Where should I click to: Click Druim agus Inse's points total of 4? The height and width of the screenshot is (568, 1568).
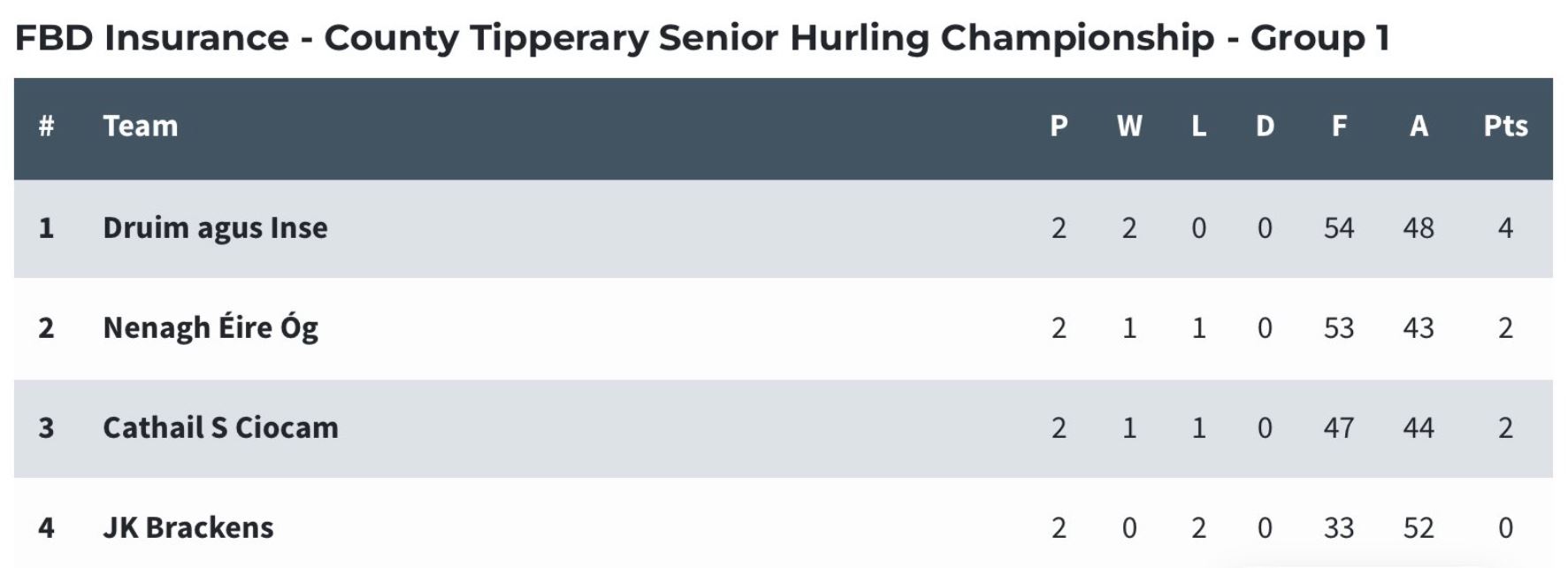tap(1505, 228)
